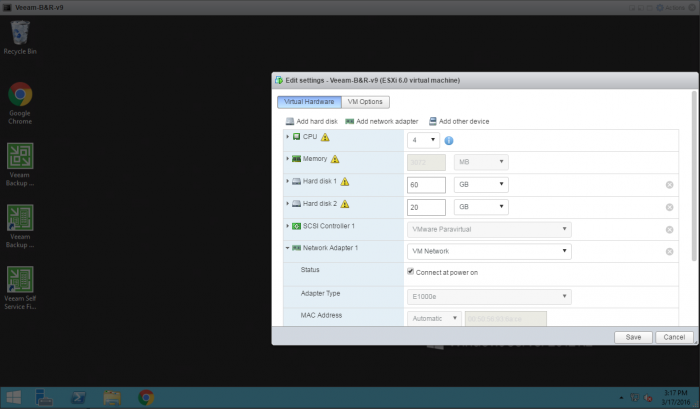Select the second Veeam Backup desktop shortcut
The height and width of the screenshot is (409, 700).
pos(20,226)
